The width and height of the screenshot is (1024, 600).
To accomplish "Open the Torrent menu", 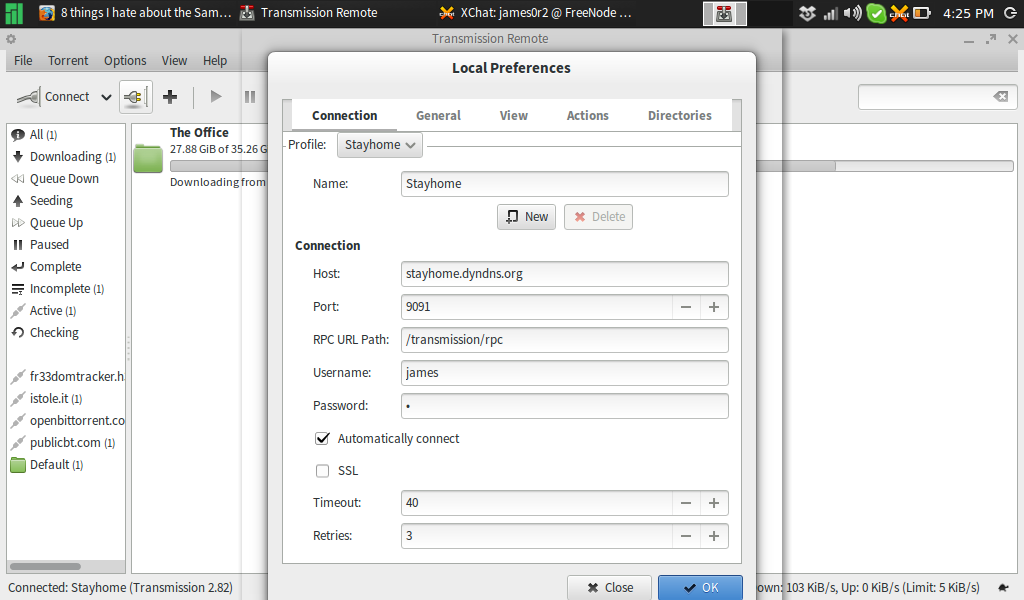I will pos(68,61).
